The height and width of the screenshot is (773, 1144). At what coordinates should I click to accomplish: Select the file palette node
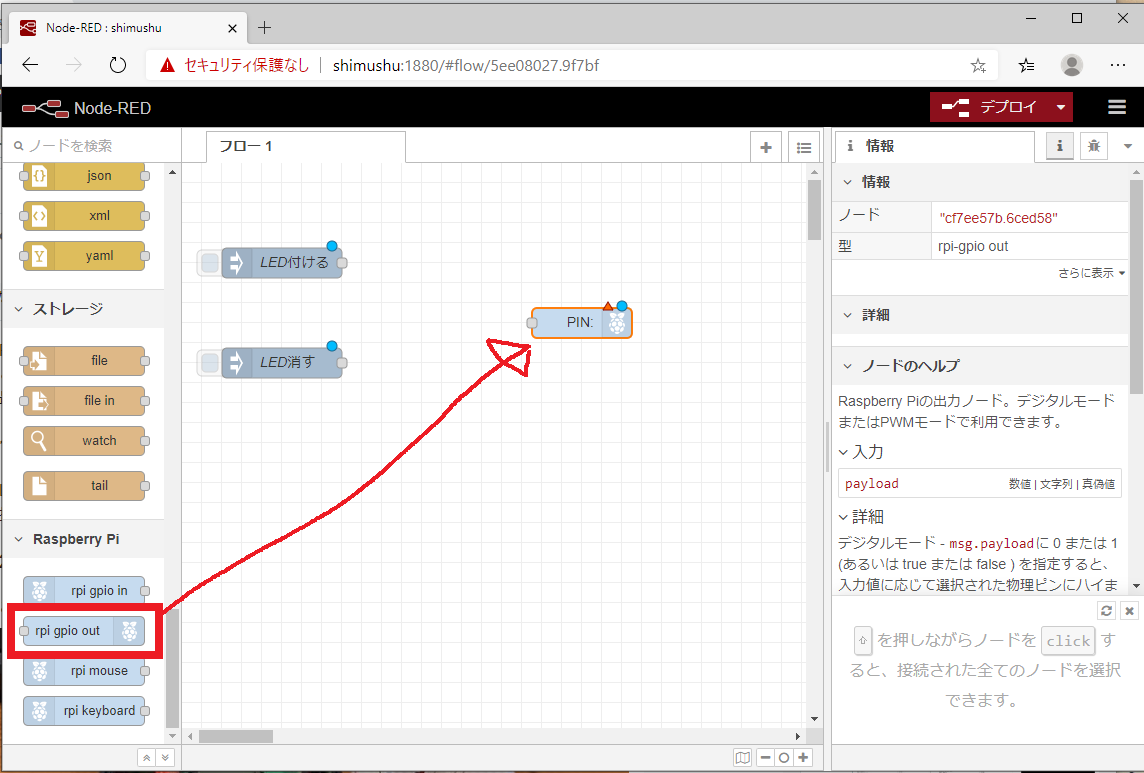coord(84,361)
